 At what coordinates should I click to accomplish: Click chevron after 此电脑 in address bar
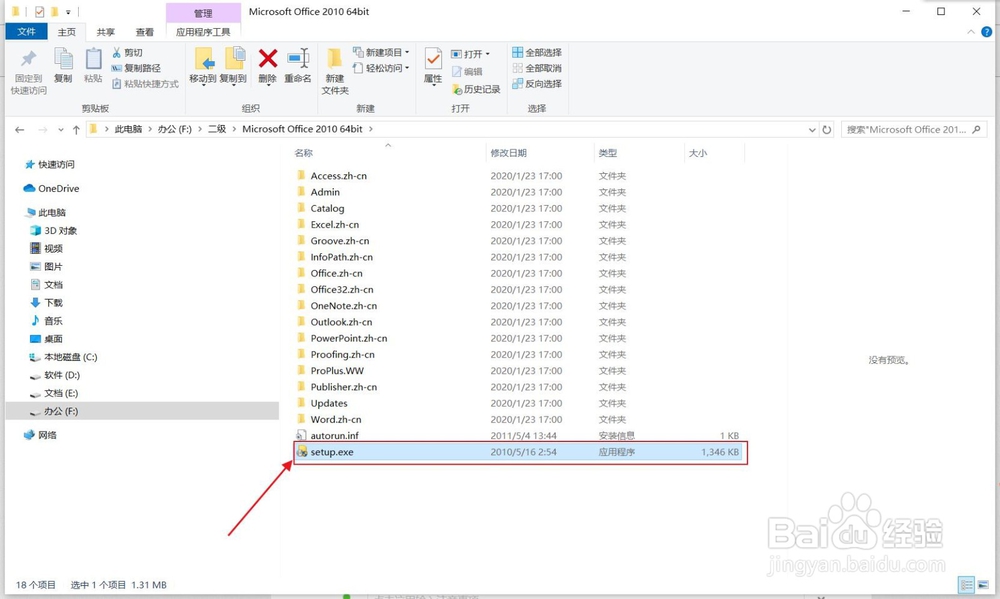[151, 129]
